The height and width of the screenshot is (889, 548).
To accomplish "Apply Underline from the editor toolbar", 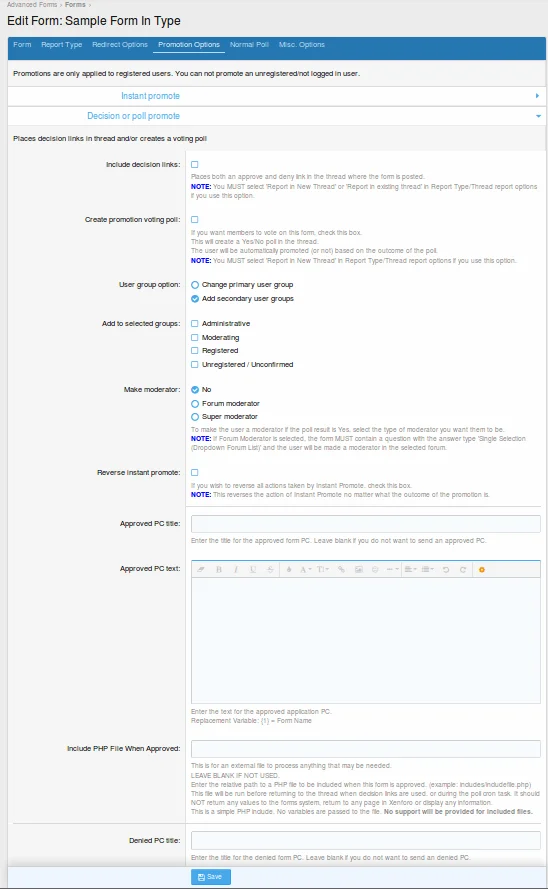I will 253,569.
